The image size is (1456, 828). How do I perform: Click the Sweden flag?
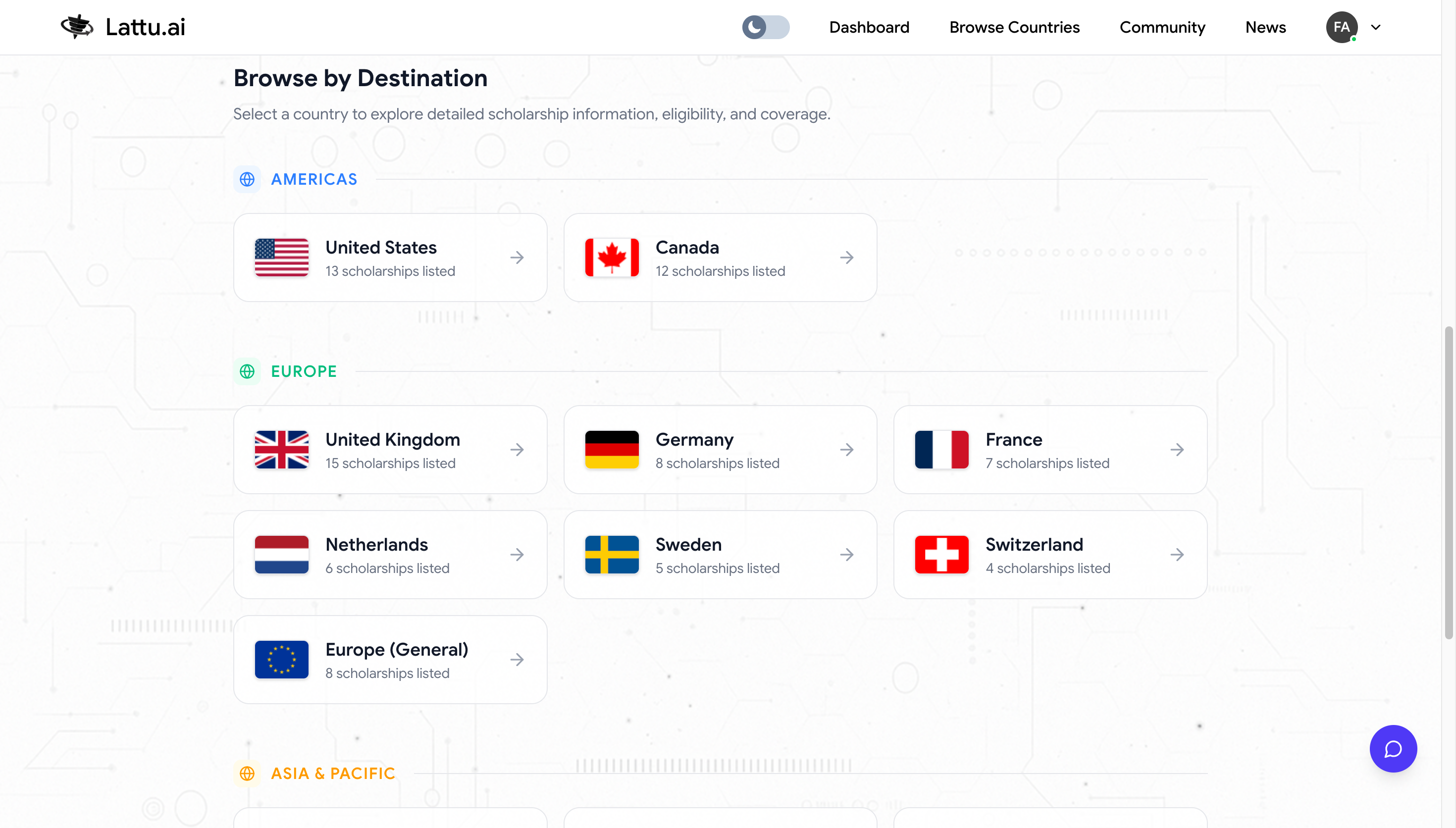coord(612,555)
